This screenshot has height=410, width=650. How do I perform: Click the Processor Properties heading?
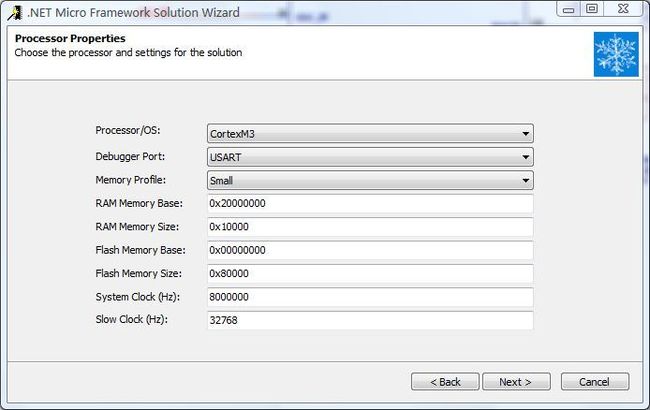point(70,39)
